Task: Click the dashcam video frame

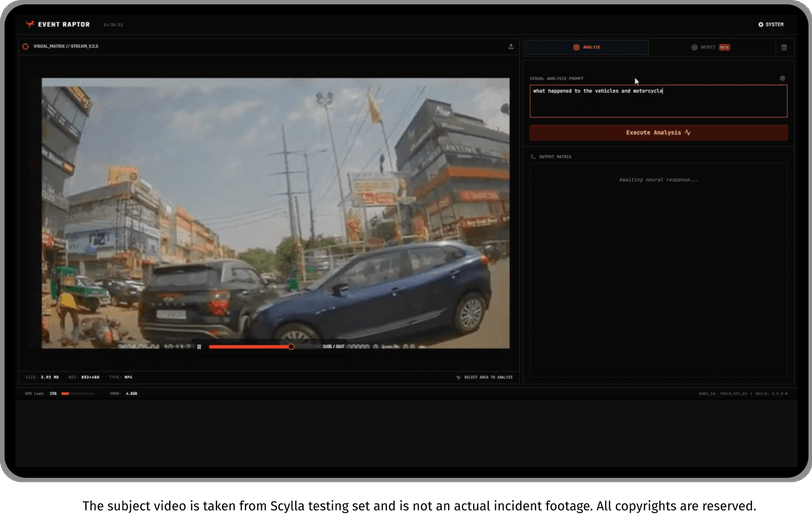Action: point(276,213)
